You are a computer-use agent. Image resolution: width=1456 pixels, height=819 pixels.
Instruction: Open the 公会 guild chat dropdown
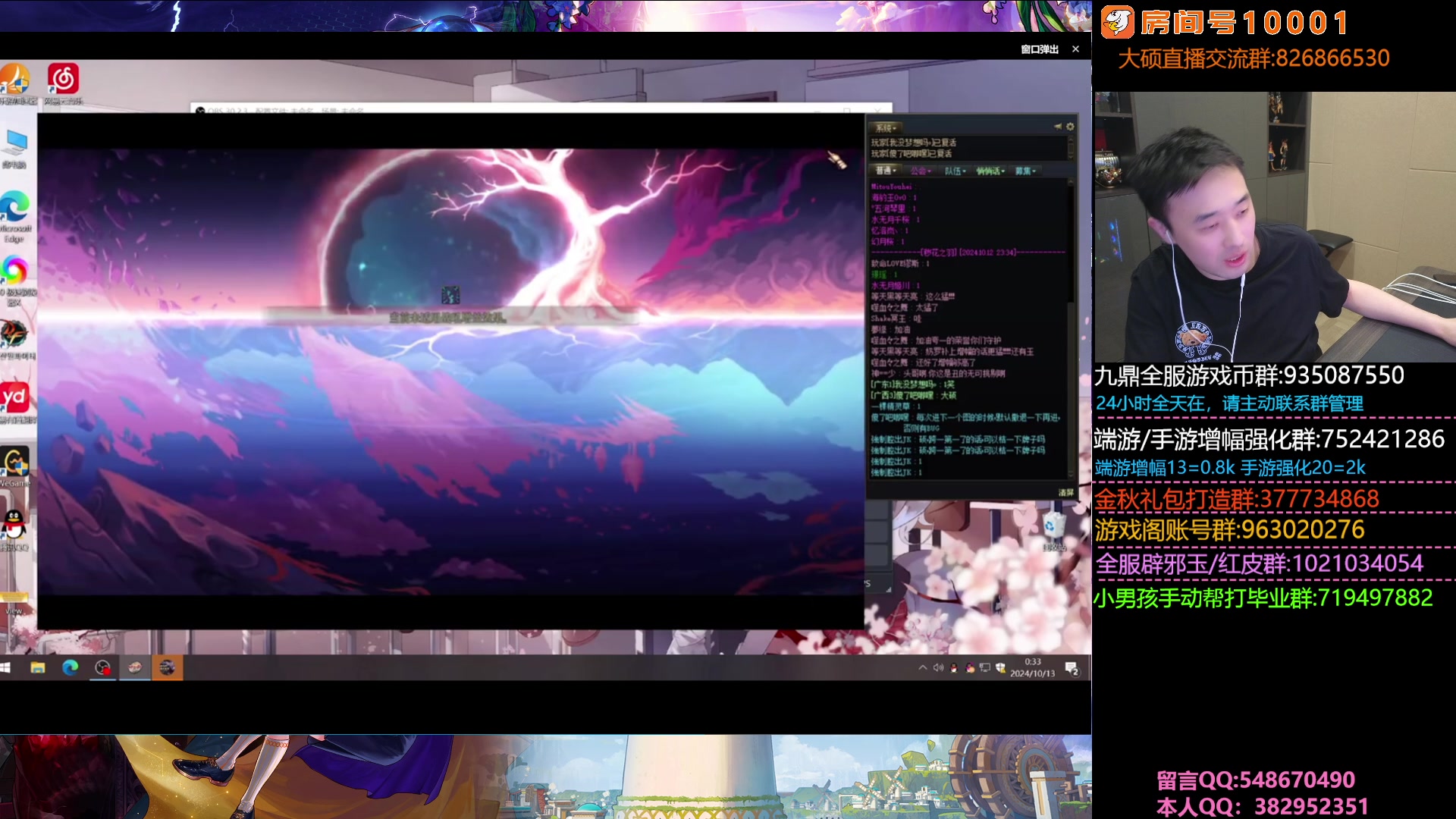click(921, 171)
